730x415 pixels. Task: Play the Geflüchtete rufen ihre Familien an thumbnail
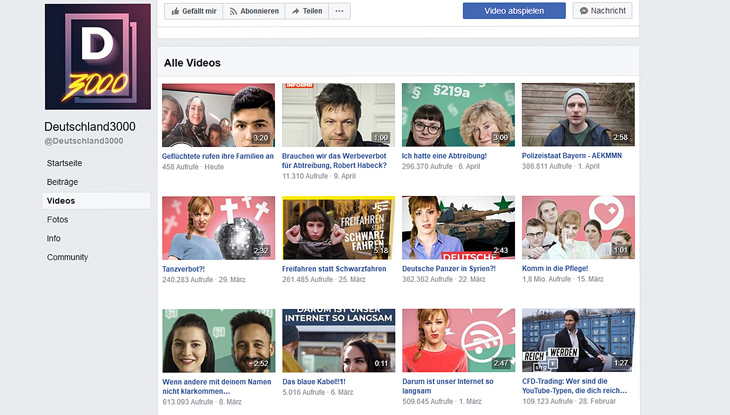coord(218,115)
